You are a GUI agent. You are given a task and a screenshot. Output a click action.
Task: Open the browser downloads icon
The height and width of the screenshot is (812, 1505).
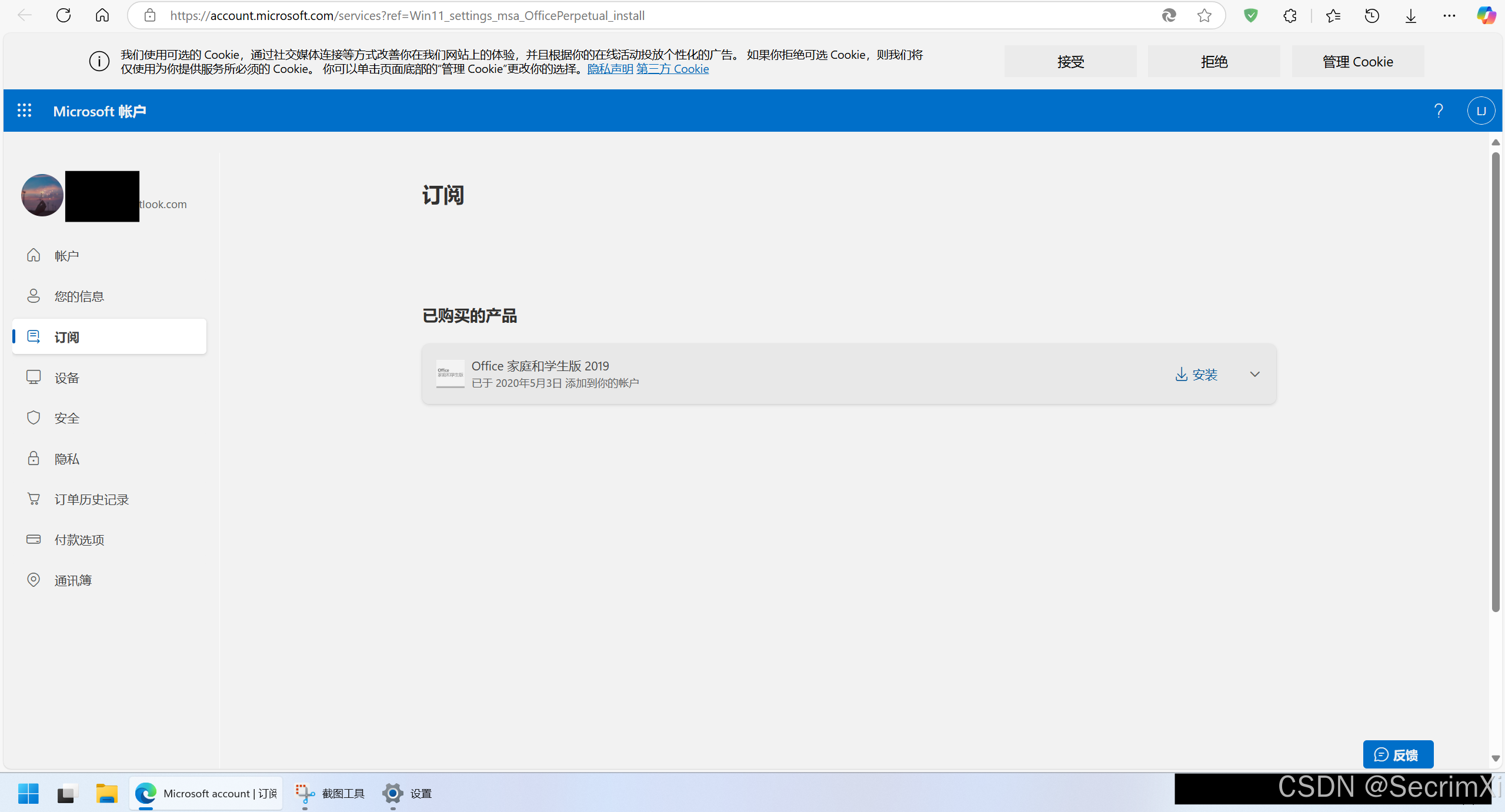click(1410, 15)
